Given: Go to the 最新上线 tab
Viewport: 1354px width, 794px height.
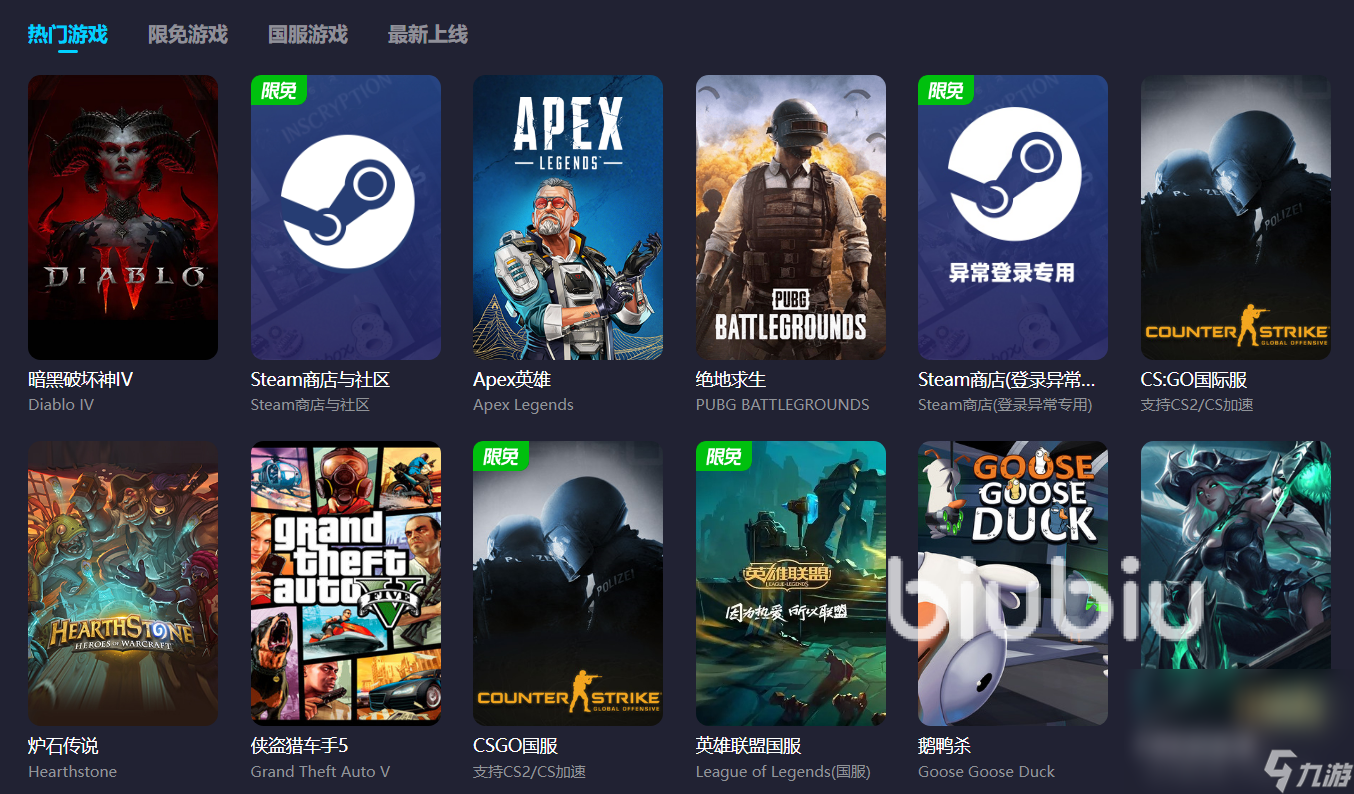Looking at the screenshot, I should click(427, 34).
